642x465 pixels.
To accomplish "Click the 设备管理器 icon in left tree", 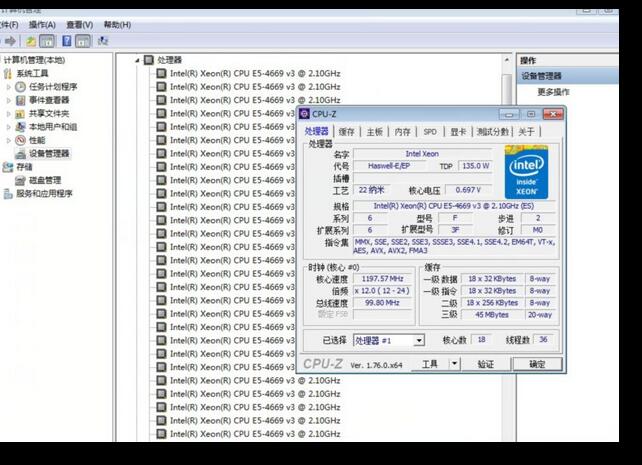I will (x=20, y=154).
